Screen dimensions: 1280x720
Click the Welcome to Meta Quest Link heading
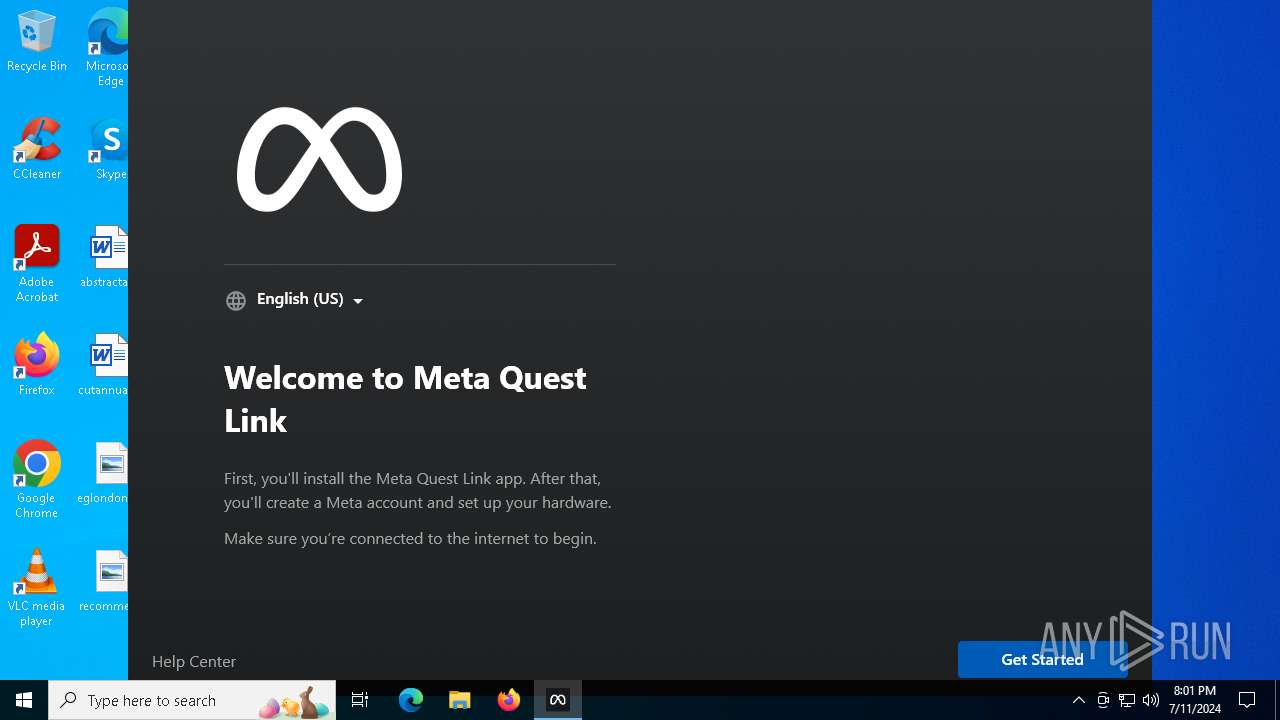(x=405, y=398)
